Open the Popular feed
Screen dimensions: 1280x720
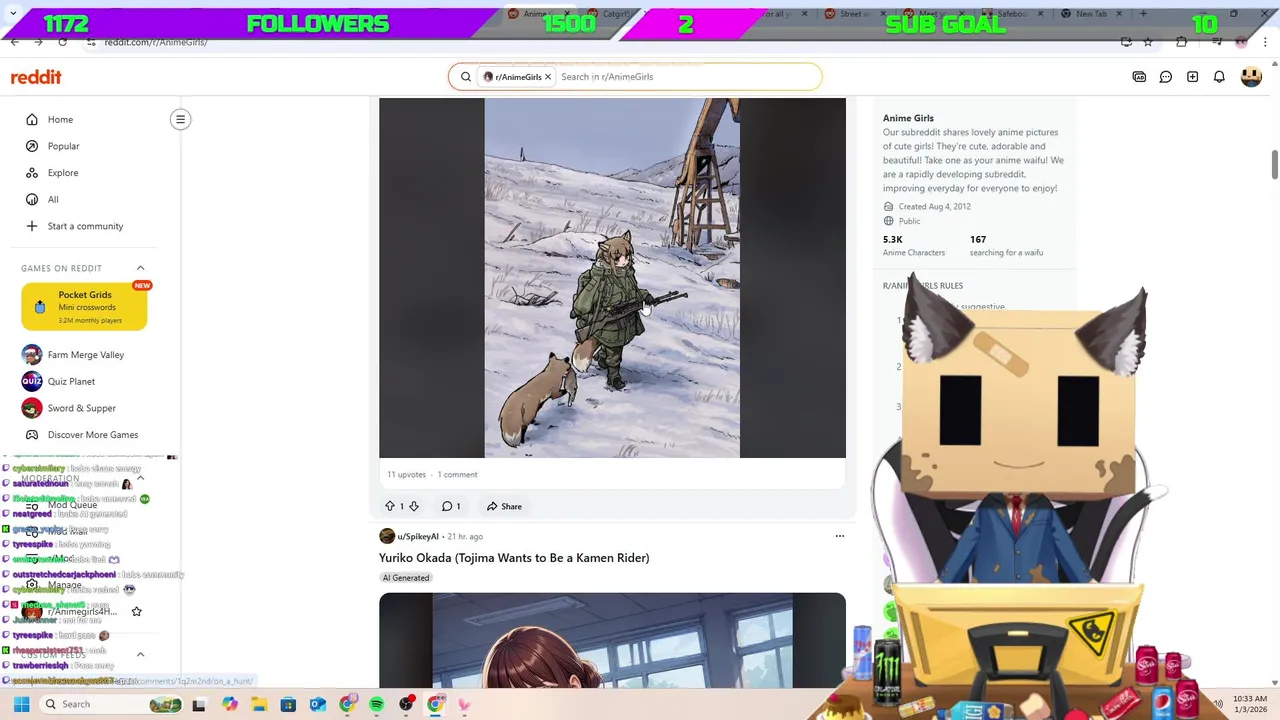(63, 146)
